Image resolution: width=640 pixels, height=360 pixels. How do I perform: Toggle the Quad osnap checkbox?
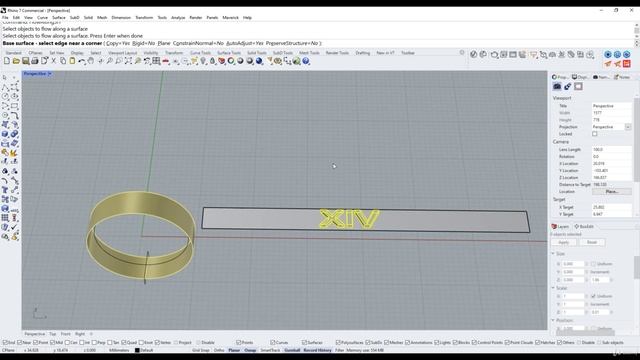click(x=124, y=342)
